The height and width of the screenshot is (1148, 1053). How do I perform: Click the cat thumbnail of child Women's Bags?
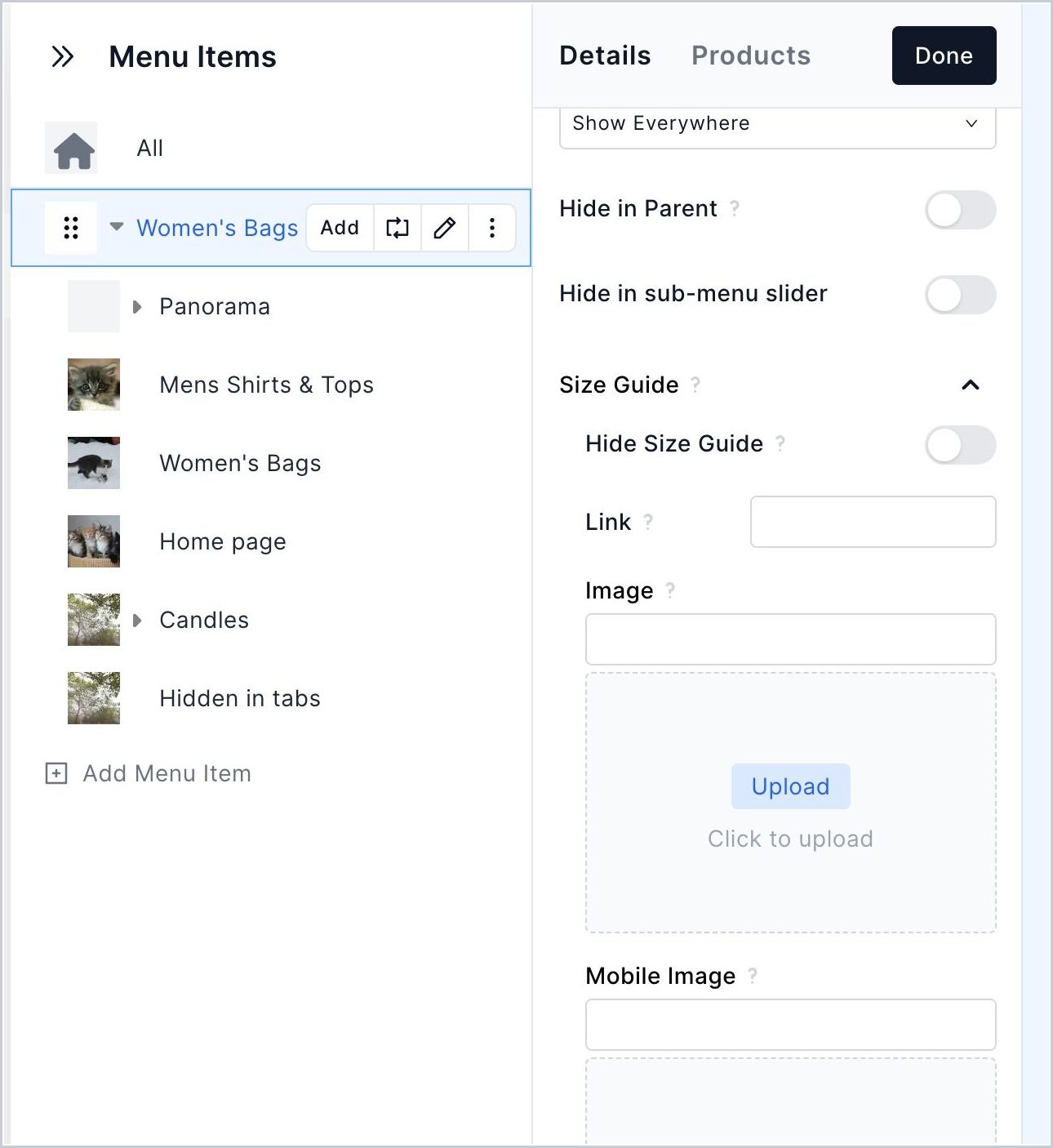94,463
